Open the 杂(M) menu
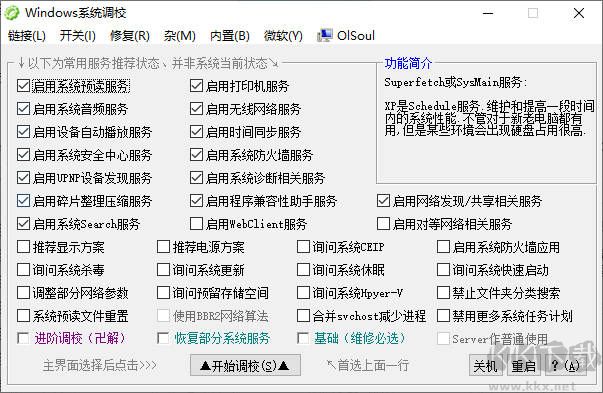 [180, 36]
